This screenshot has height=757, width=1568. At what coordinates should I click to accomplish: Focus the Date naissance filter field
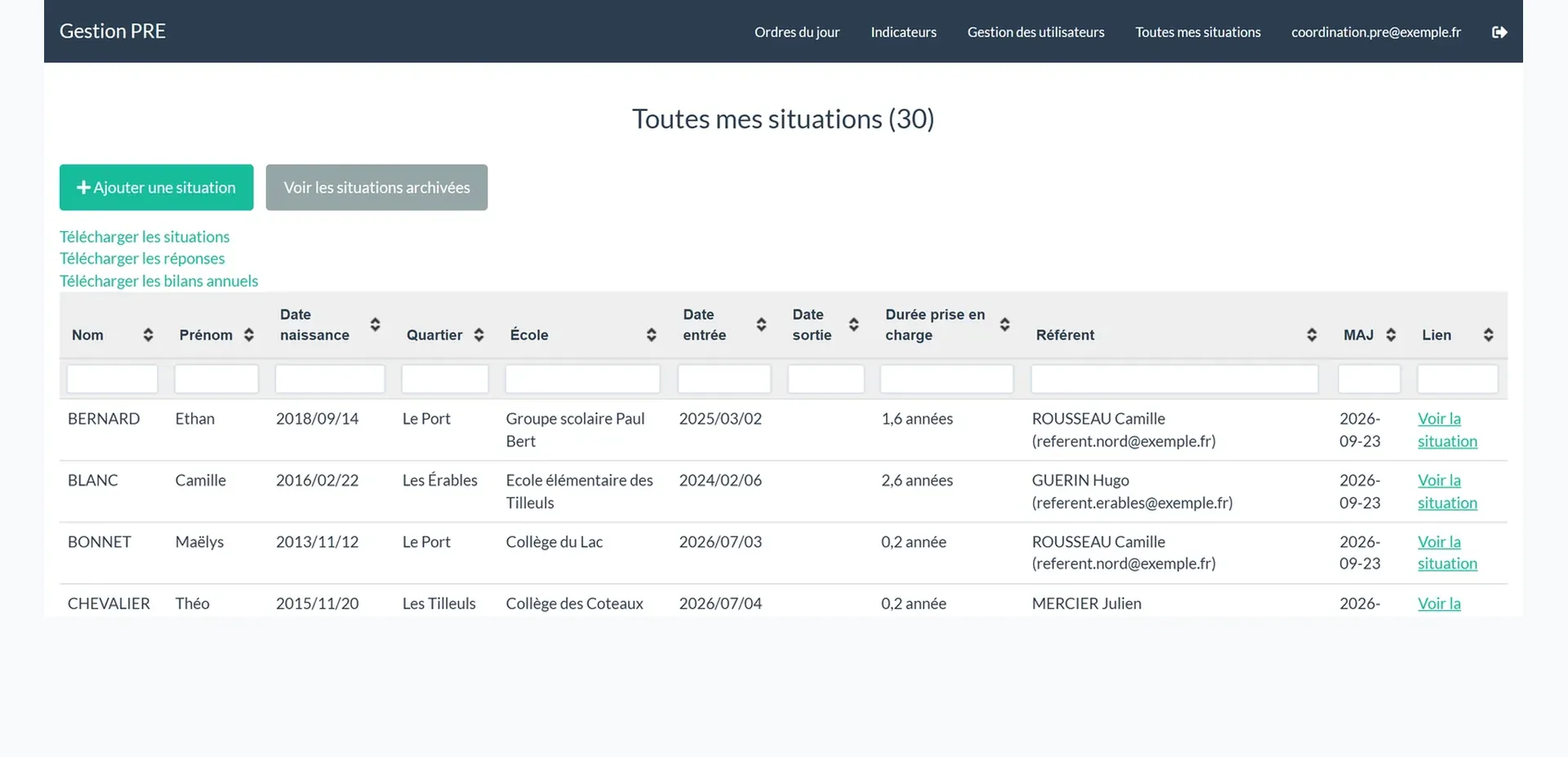[x=330, y=379]
